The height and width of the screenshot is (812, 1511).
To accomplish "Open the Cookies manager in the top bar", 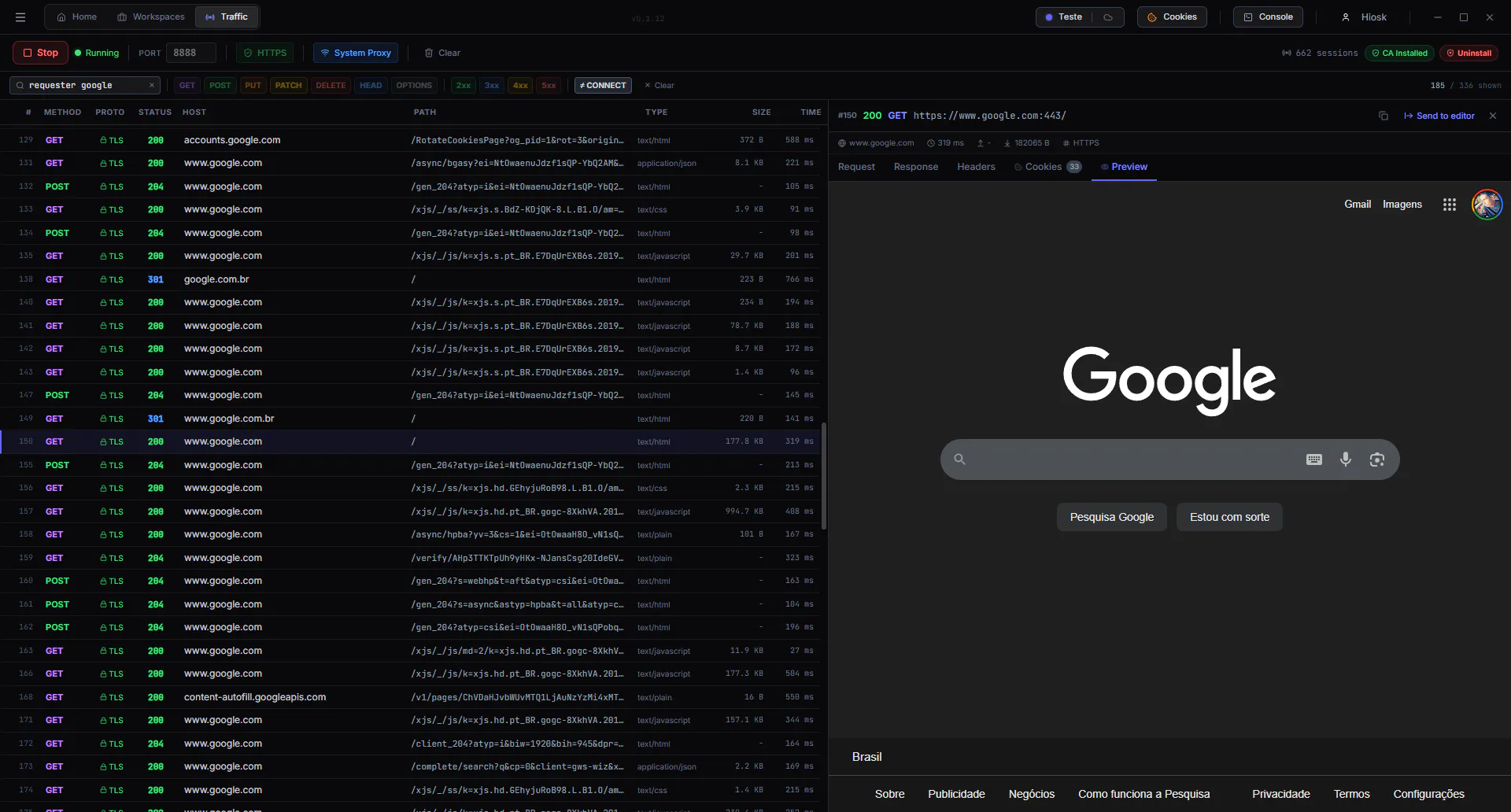I will tap(1172, 17).
